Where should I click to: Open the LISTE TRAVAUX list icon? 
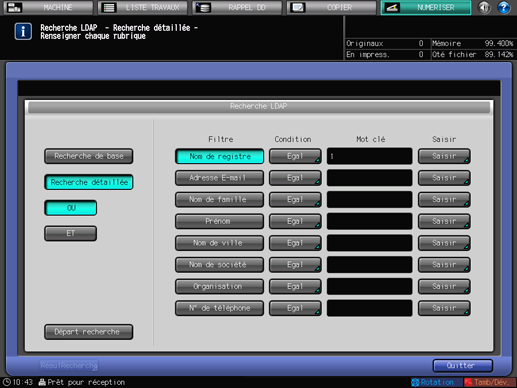(109, 7)
